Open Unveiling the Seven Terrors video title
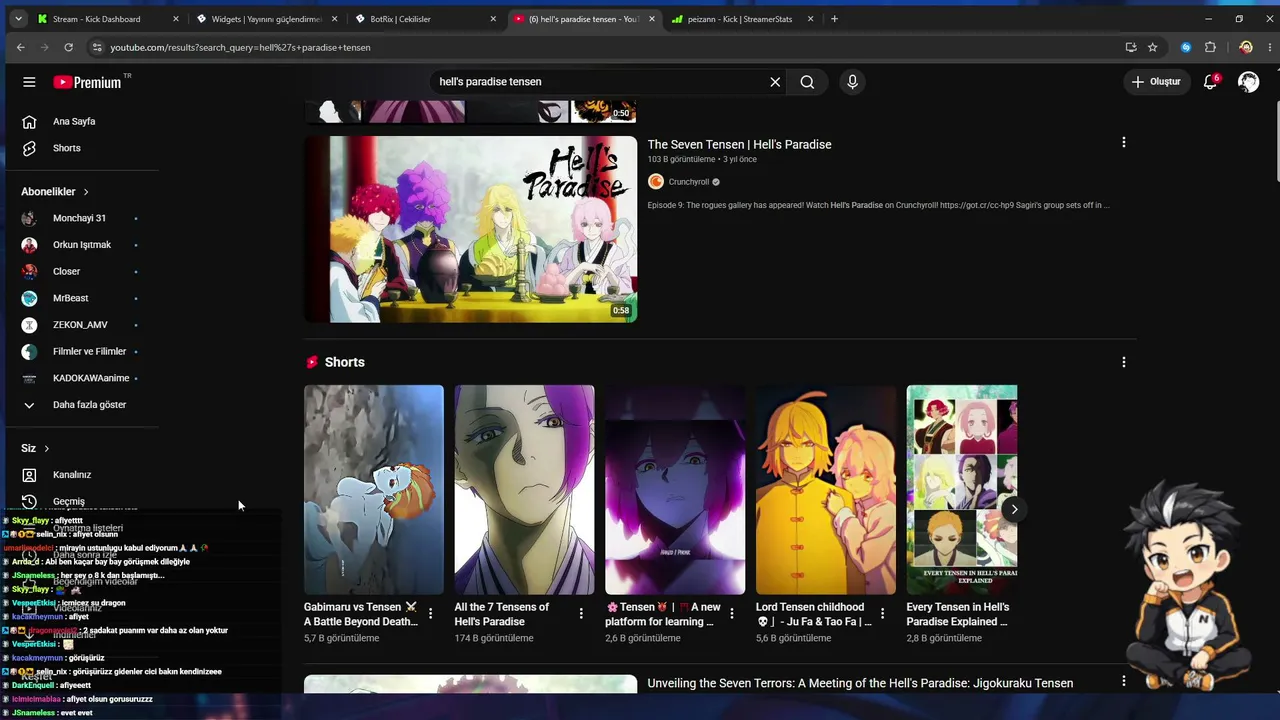Image resolution: width=1280 pixels, height=720 pixels. [x=860, y=683]
